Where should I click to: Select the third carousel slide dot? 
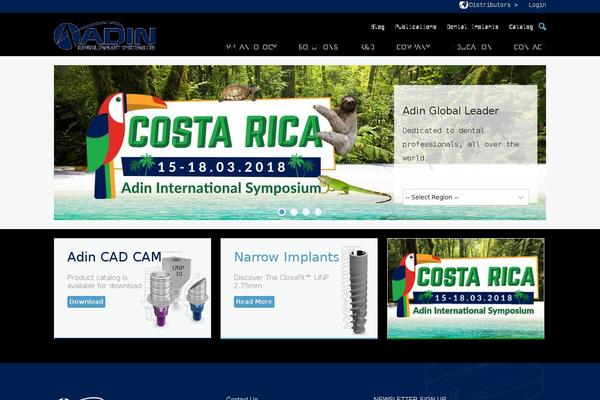tap(306, 212)
